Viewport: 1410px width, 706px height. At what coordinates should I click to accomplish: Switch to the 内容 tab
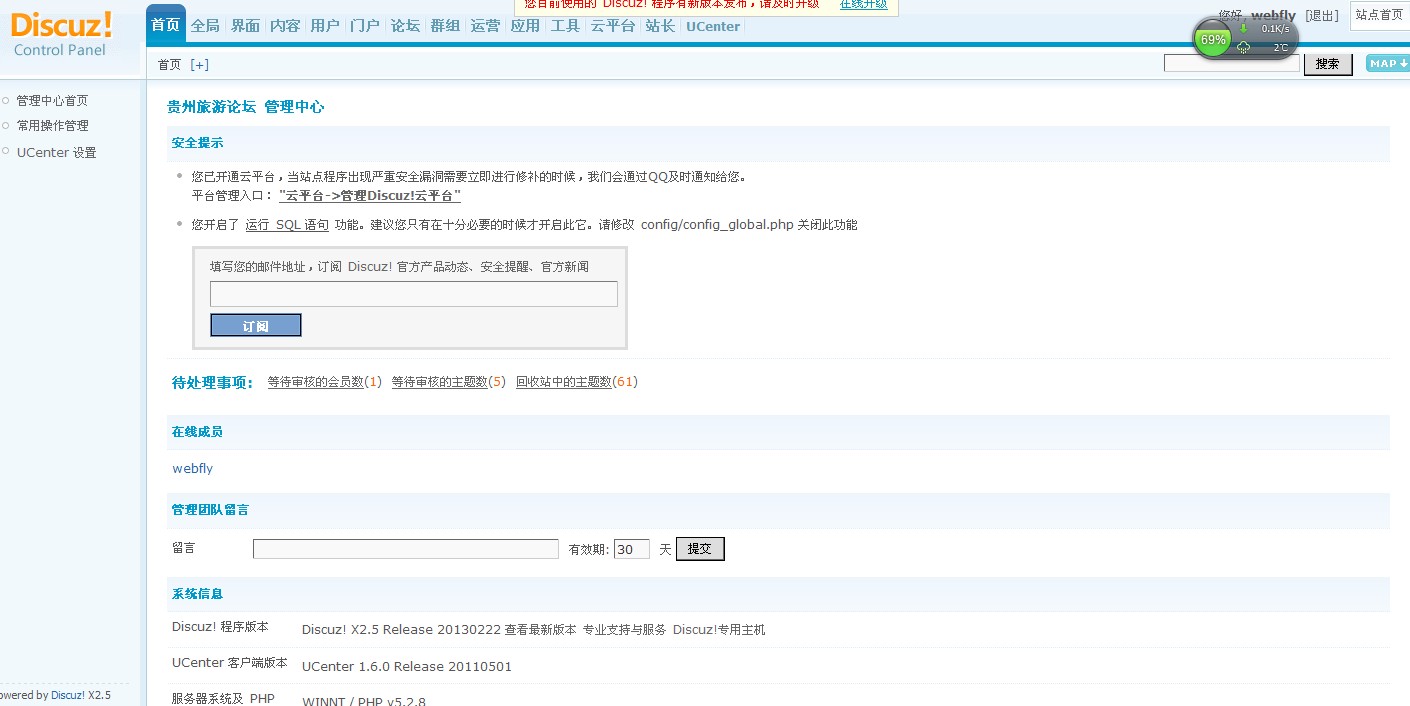point(285,26)
